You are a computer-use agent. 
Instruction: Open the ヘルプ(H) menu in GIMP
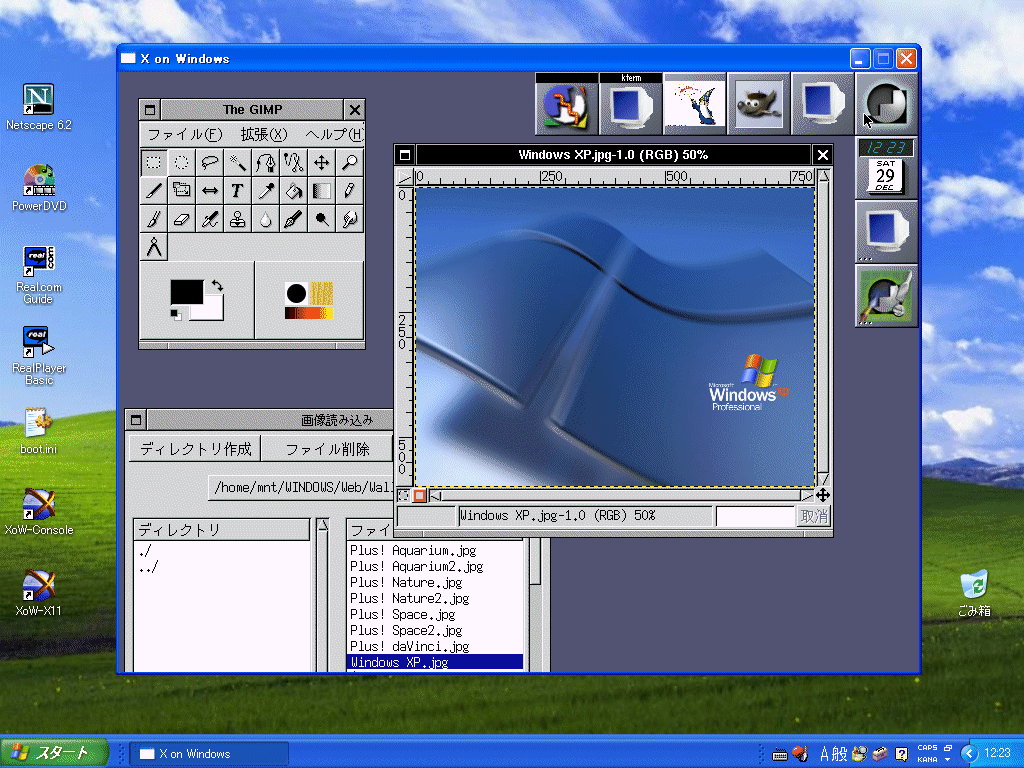[334, 135]
